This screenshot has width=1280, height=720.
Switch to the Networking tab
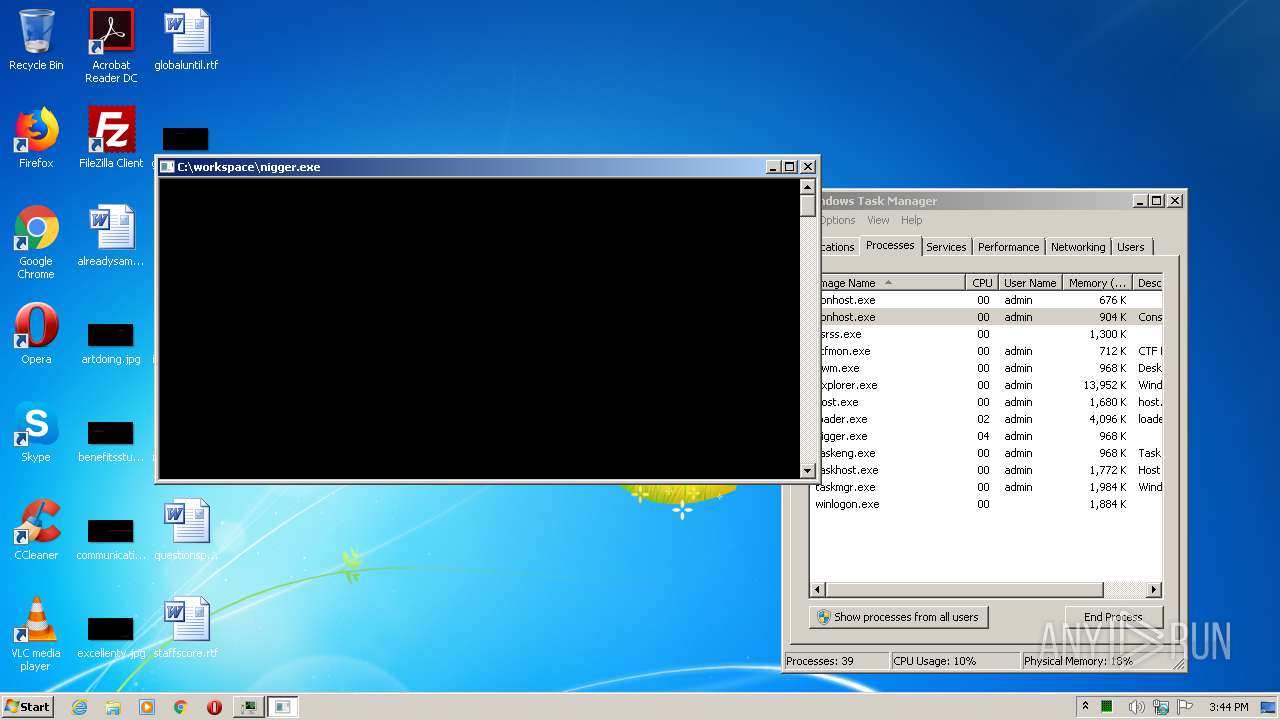click(1078, 247)
